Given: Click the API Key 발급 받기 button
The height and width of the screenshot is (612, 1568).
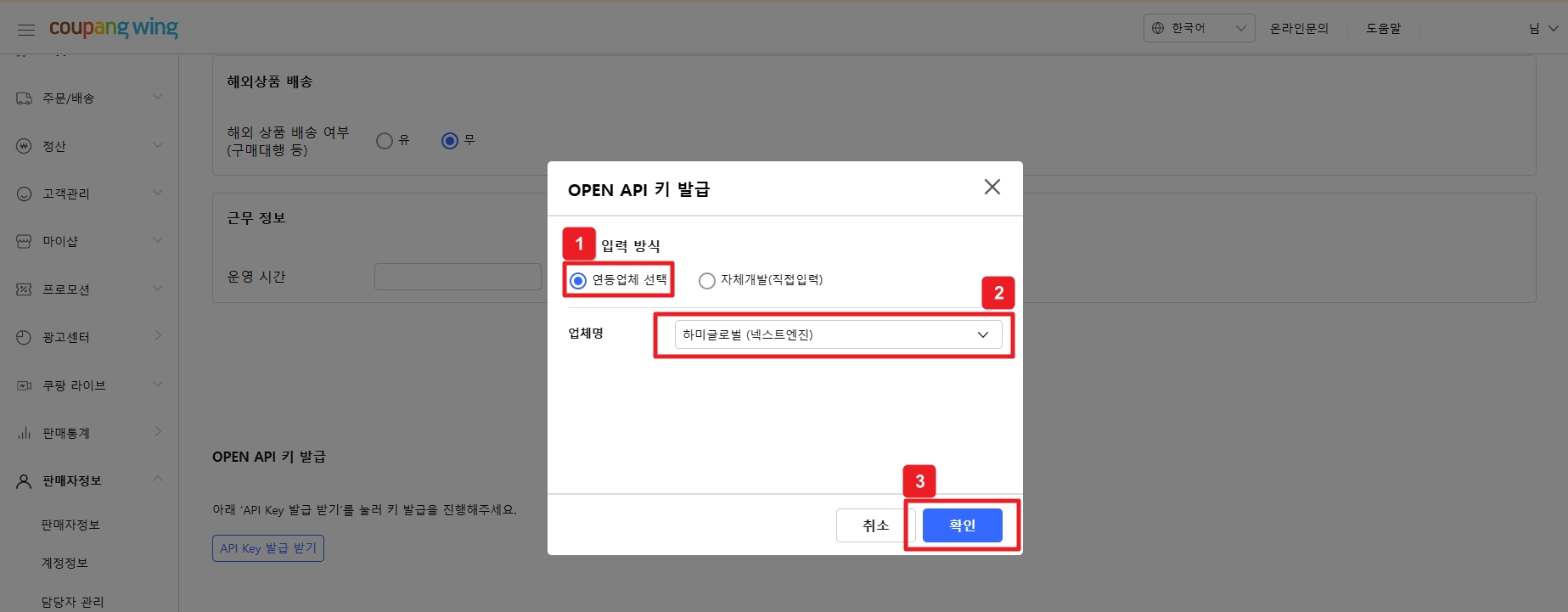Looking at the screenshot, I should pos(268,548).
